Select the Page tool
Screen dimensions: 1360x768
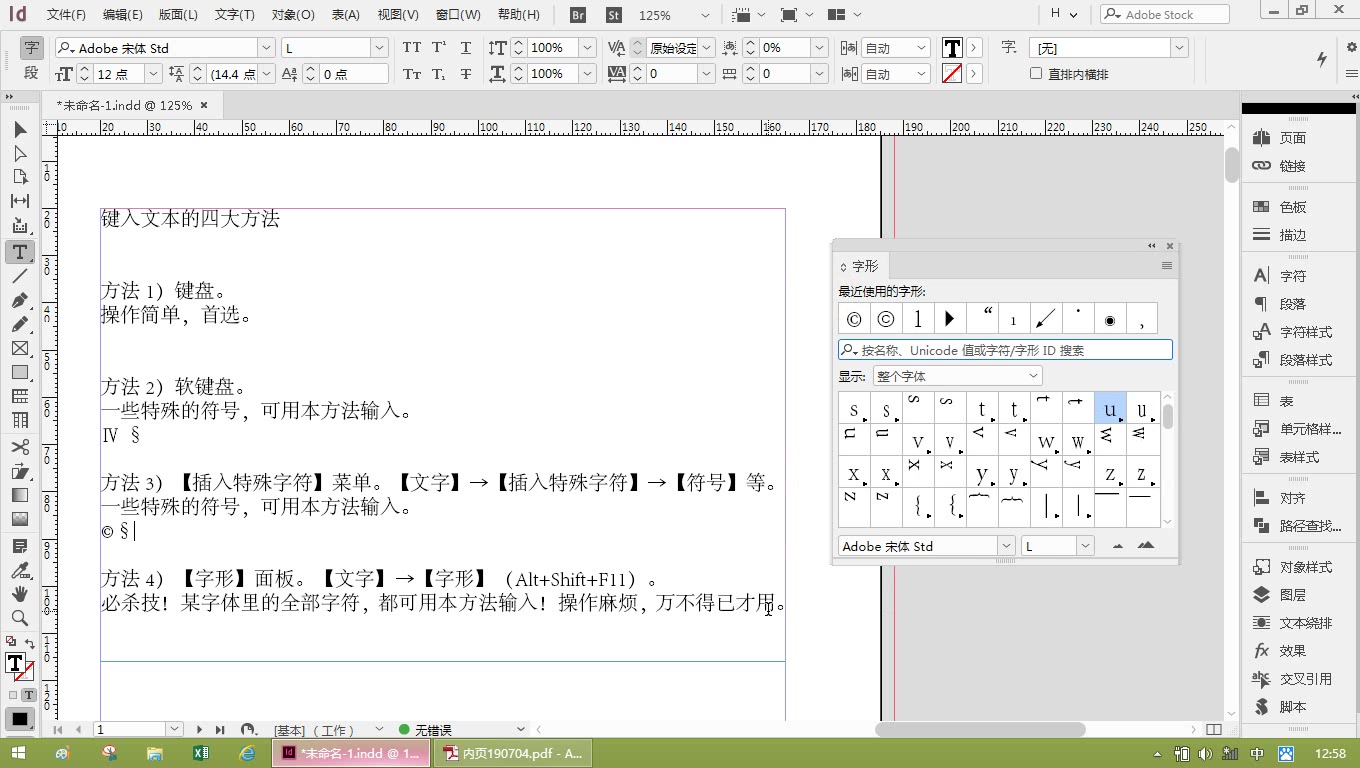pos(20,178)
